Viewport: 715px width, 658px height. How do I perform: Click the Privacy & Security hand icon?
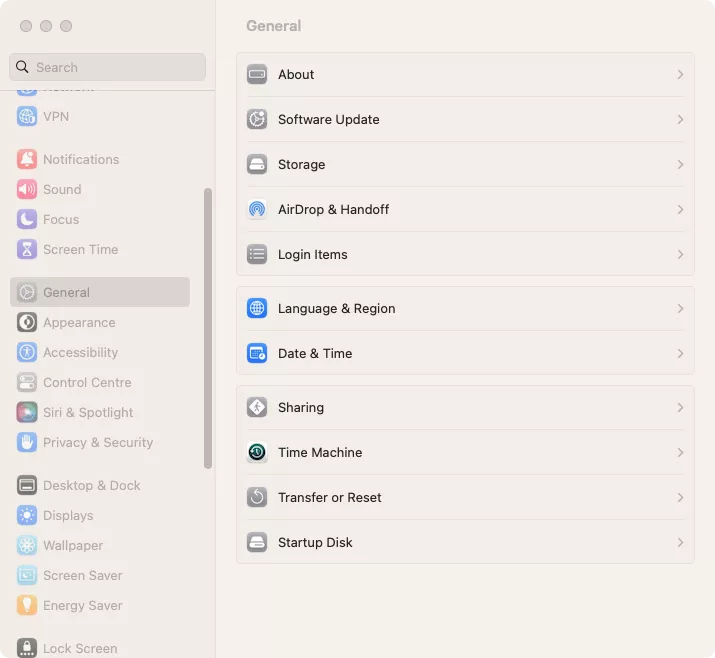(x=27, y=442)
